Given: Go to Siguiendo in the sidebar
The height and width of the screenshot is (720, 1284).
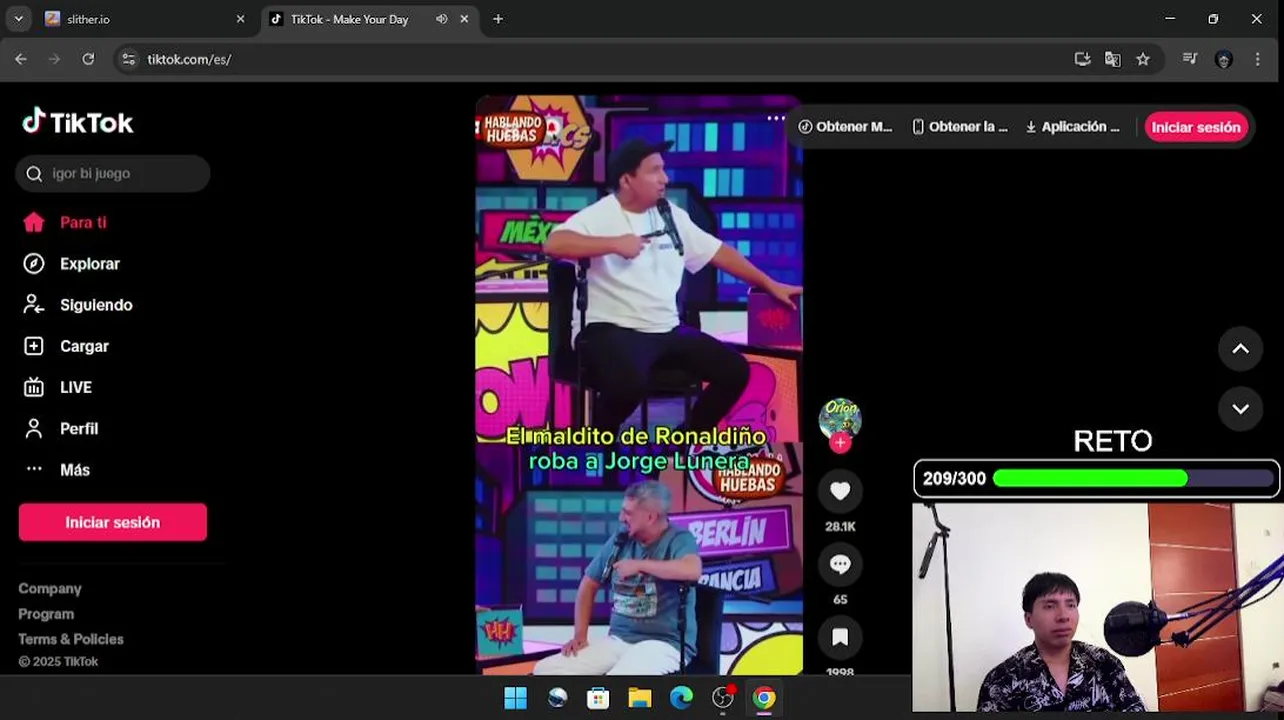Looking at the screenshot, I should (77, 305).
